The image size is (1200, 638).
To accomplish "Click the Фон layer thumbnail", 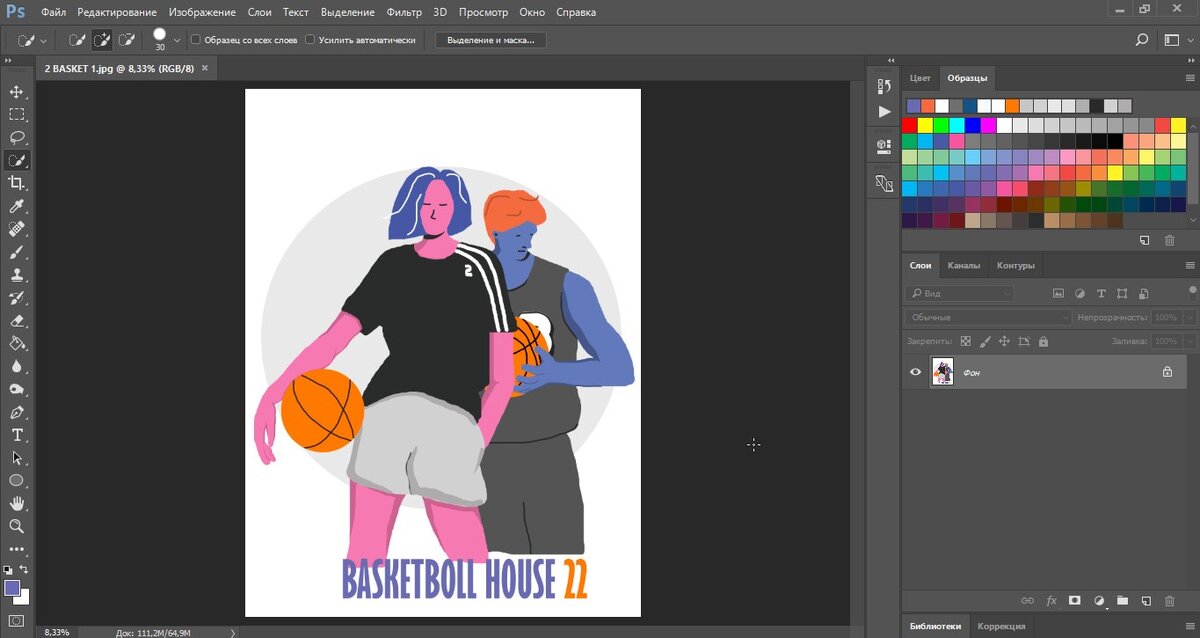I will point(942,372).
